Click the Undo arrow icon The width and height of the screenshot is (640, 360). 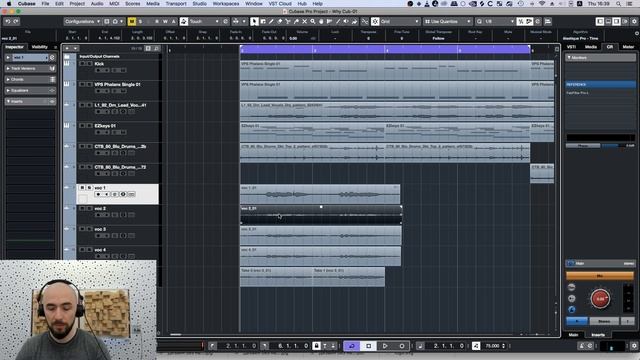(x=8, y=21)
